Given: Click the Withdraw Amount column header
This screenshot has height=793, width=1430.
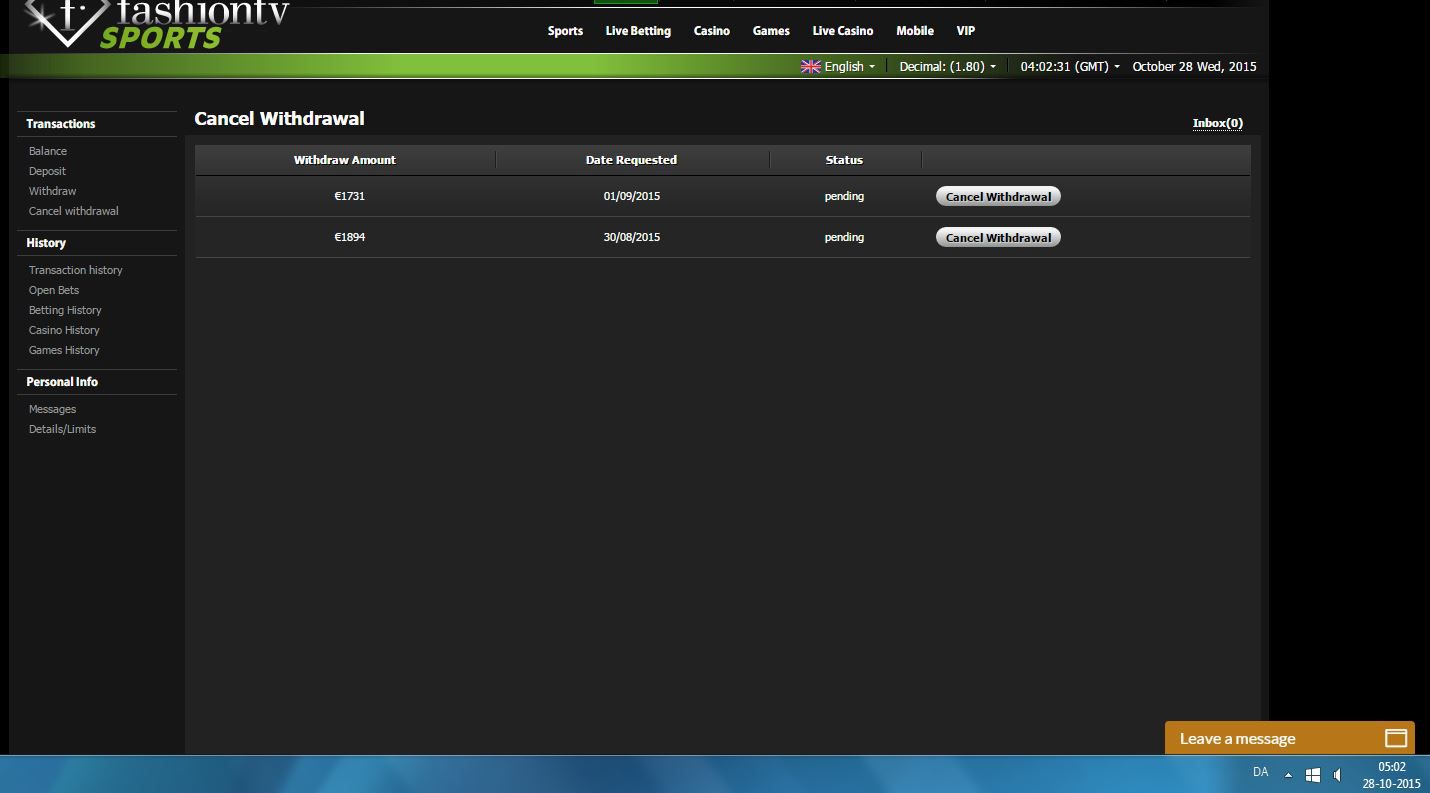Looking at the screenshot, I should [x=345, y=160].
